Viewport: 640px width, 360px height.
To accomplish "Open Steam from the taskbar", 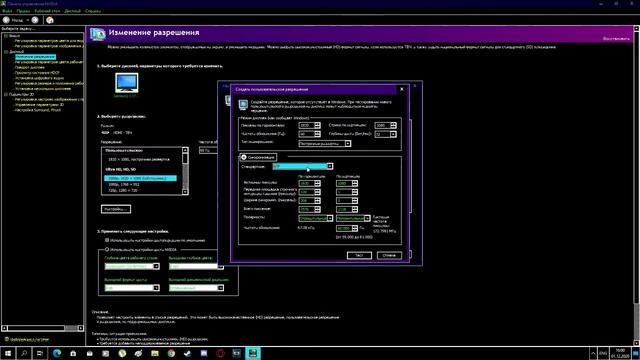I will [187, 353].
